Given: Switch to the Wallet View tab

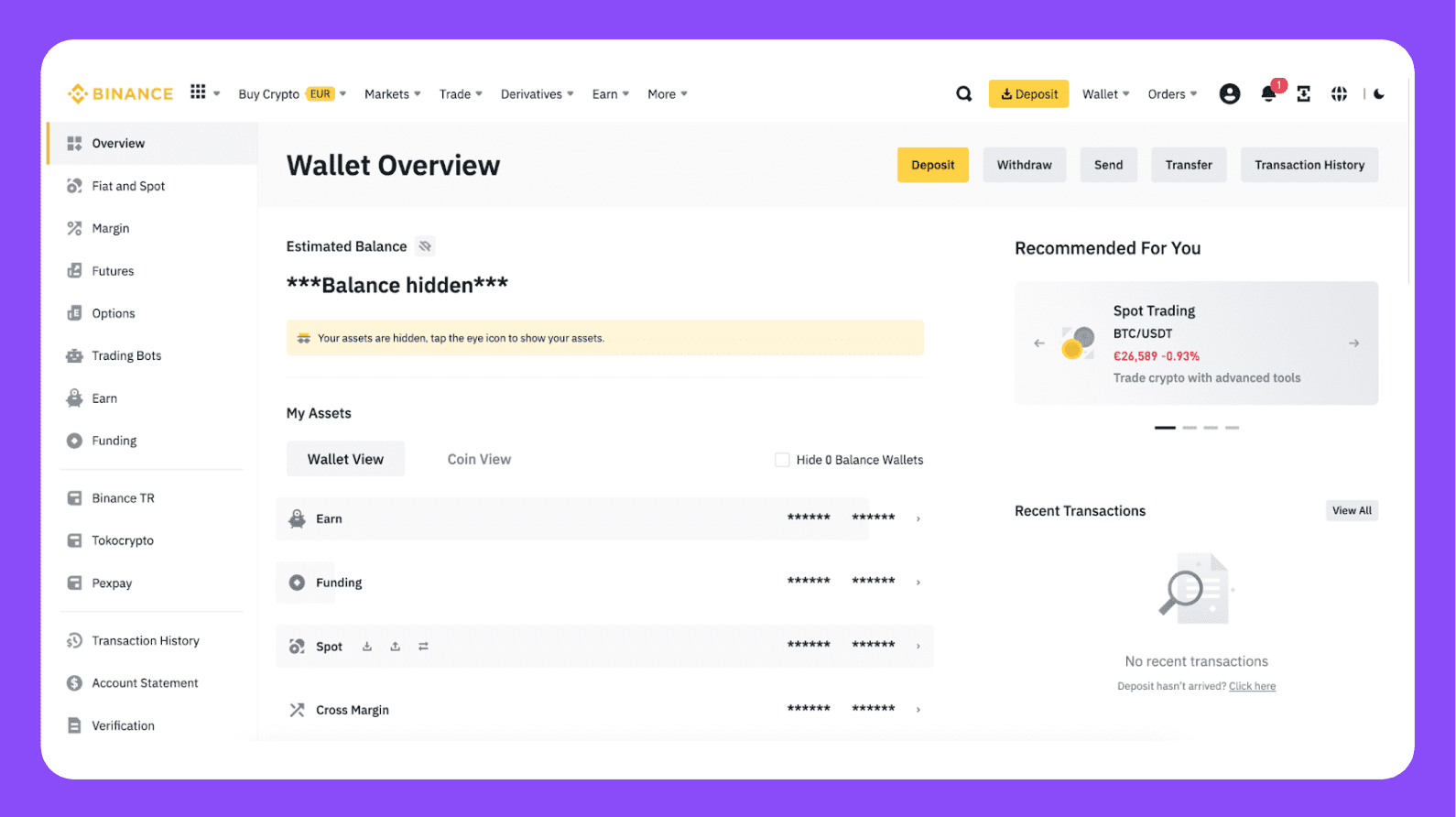Looking at the screenshot, I should [x=345, y=459].
